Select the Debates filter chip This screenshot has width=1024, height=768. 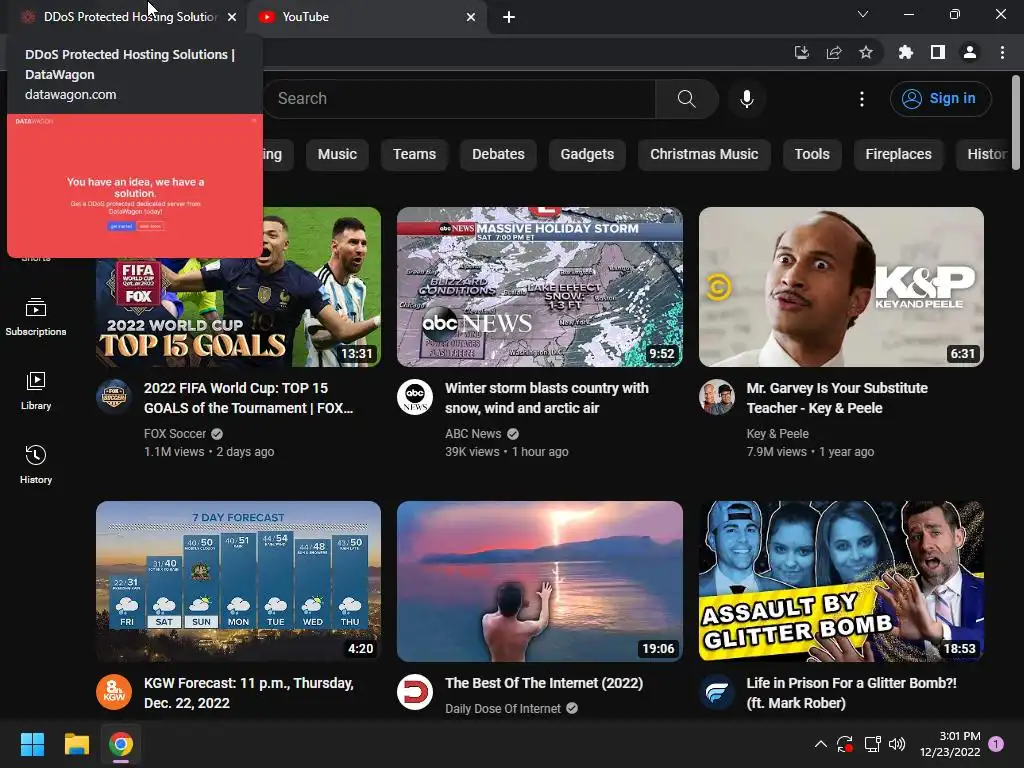click(x=498, y=155)
